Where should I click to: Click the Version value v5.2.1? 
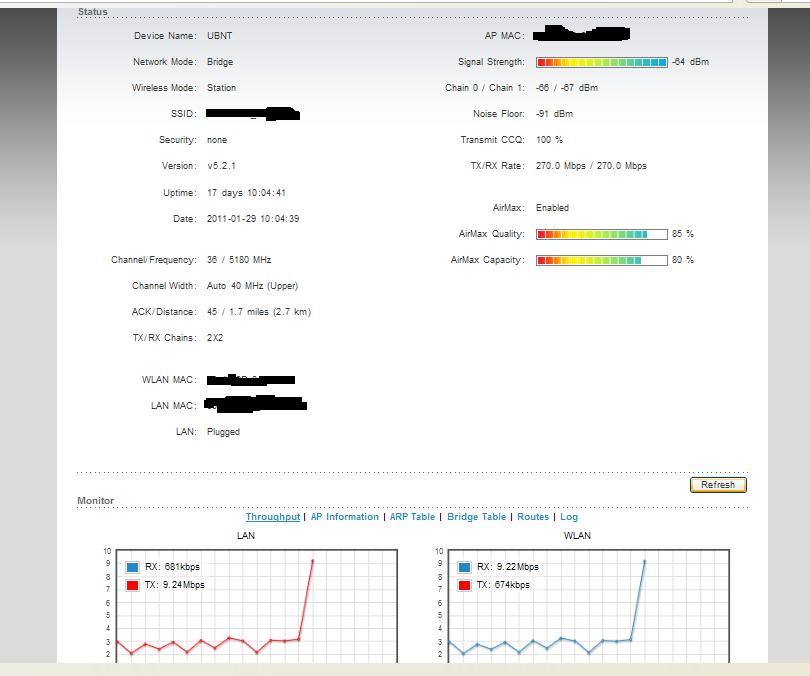222,166
